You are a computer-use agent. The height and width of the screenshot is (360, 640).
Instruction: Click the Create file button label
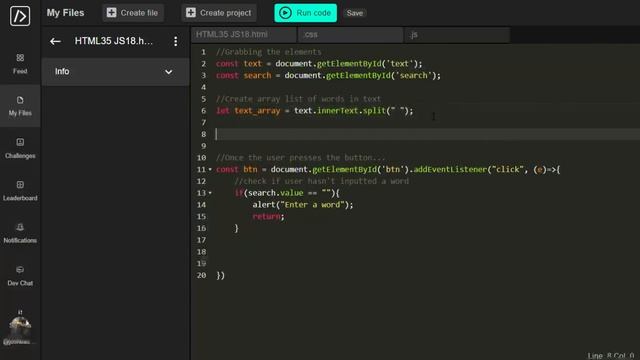point(139,13)
